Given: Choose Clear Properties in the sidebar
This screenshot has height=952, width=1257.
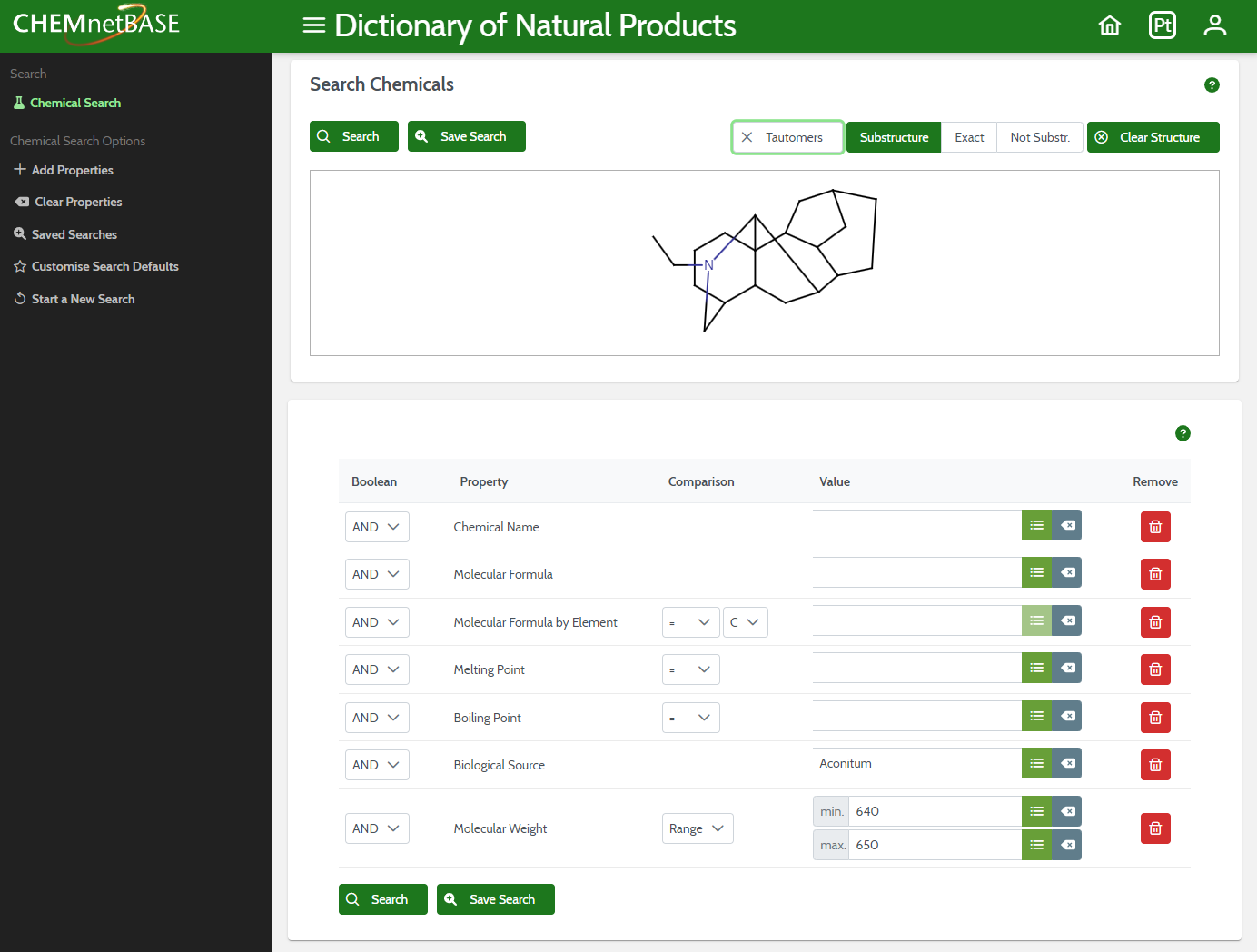Looking at the screenshot, I should pos(69,202).
